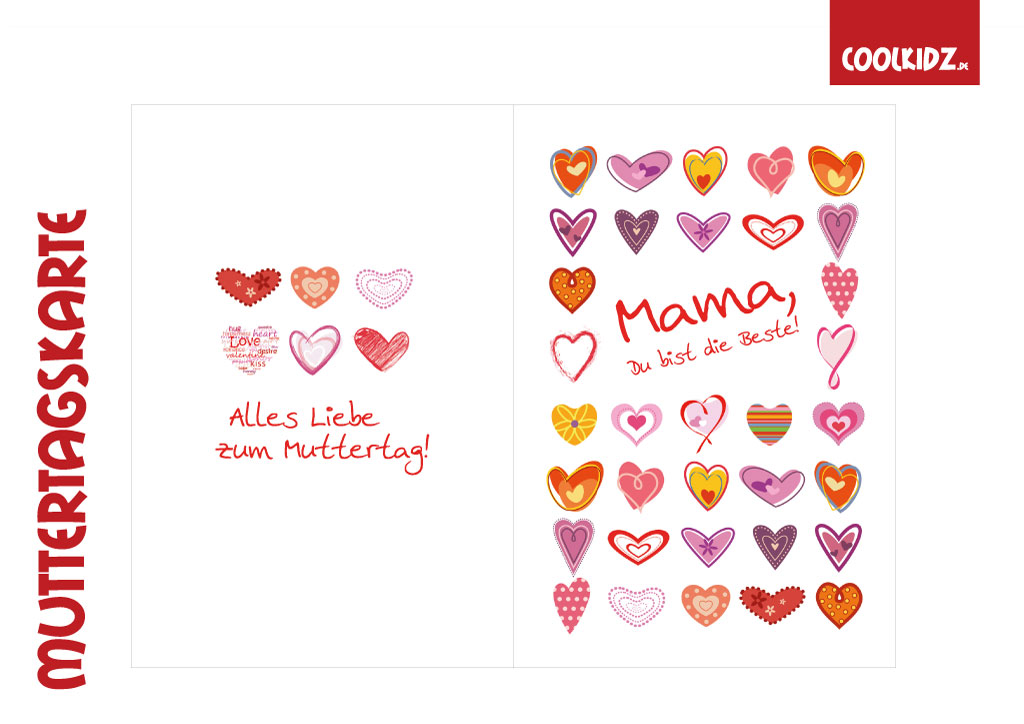
Task: Select the dark purple stitched heart in second row
Action: [x=637, y=231]
